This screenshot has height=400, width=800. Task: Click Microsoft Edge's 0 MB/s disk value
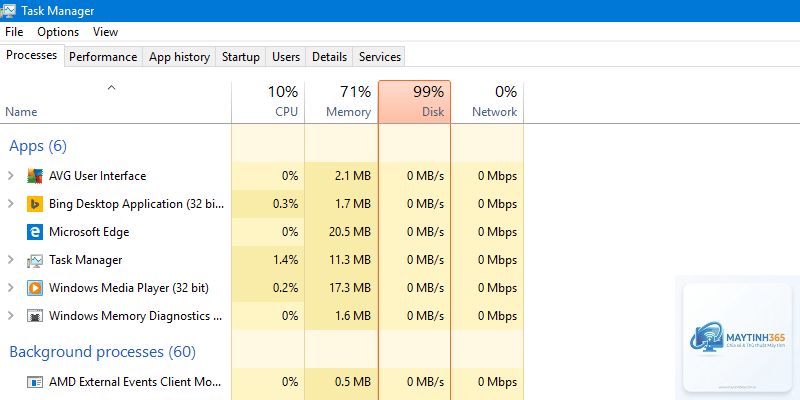pyautogui.click(x=426, y=232)
